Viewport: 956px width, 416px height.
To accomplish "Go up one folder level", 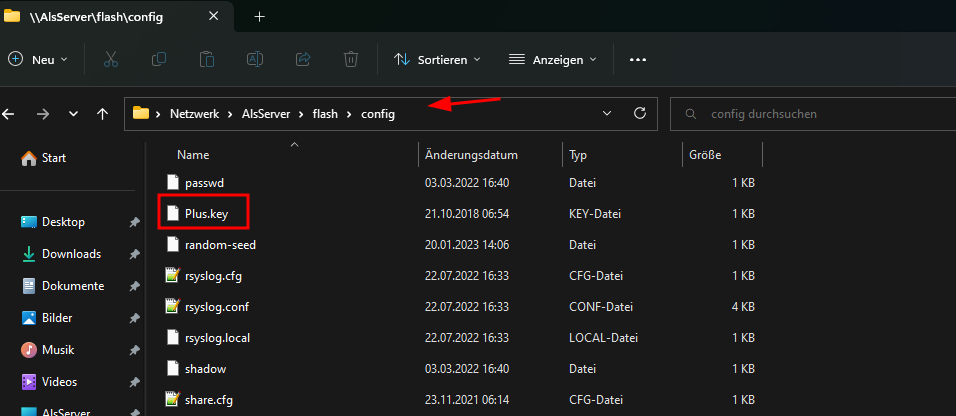I will click(x=102, y=113).
